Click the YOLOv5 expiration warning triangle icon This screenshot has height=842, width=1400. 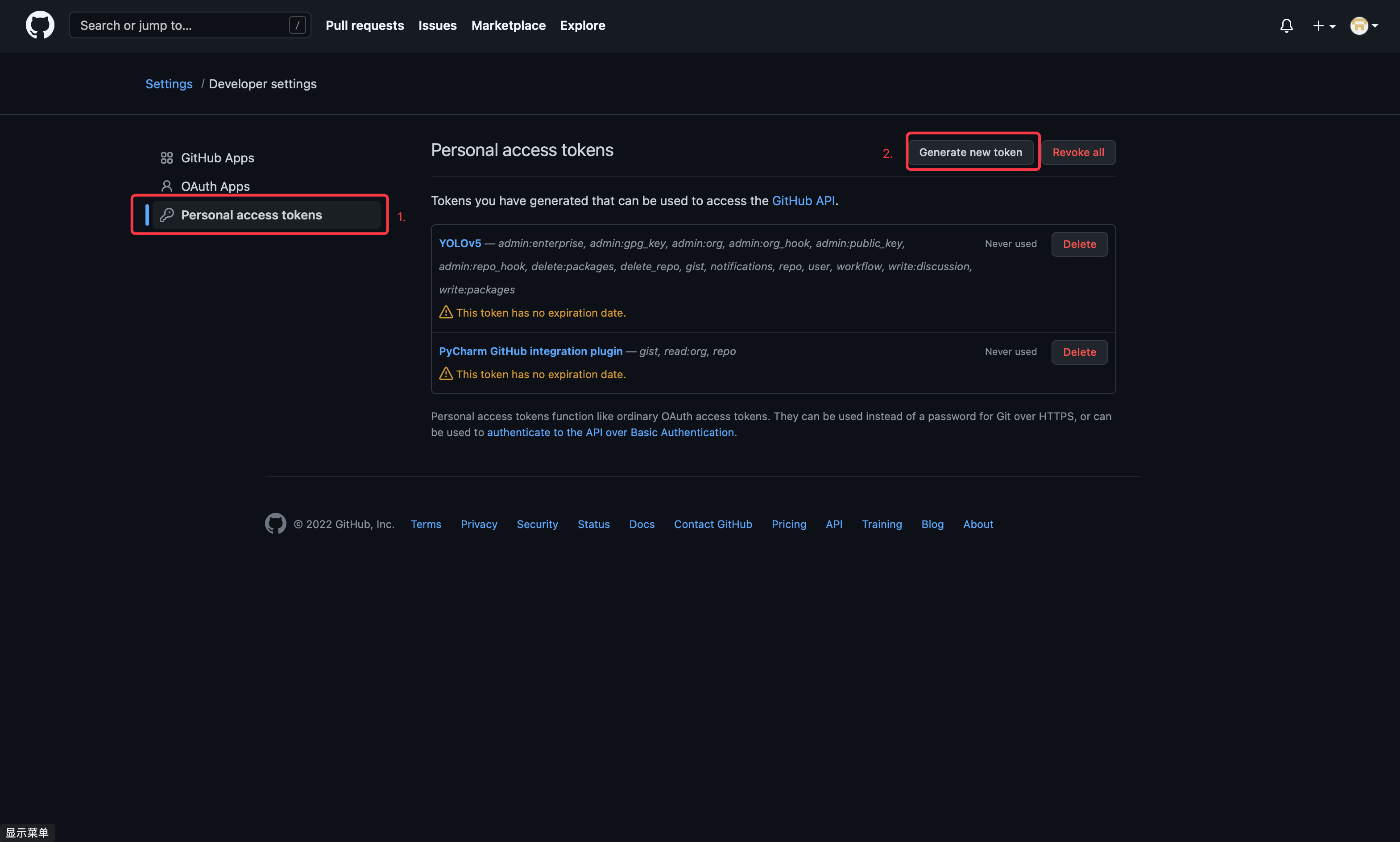click(446, 313)
